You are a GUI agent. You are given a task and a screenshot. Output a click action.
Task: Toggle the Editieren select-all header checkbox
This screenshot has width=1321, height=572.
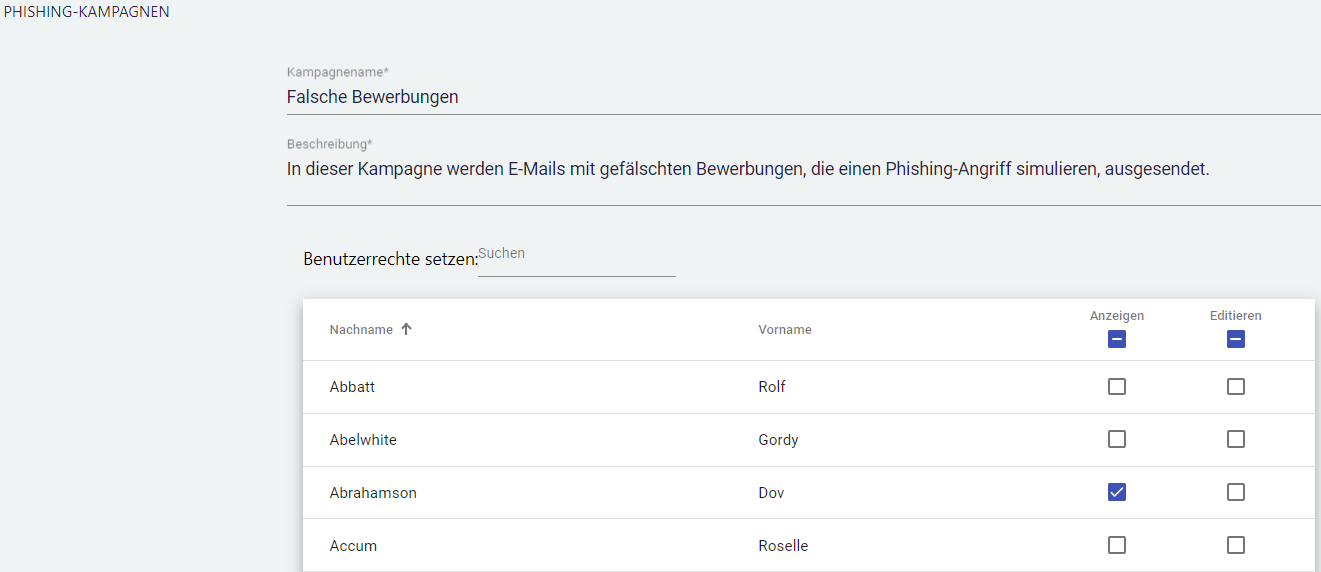coord(1236,340)
